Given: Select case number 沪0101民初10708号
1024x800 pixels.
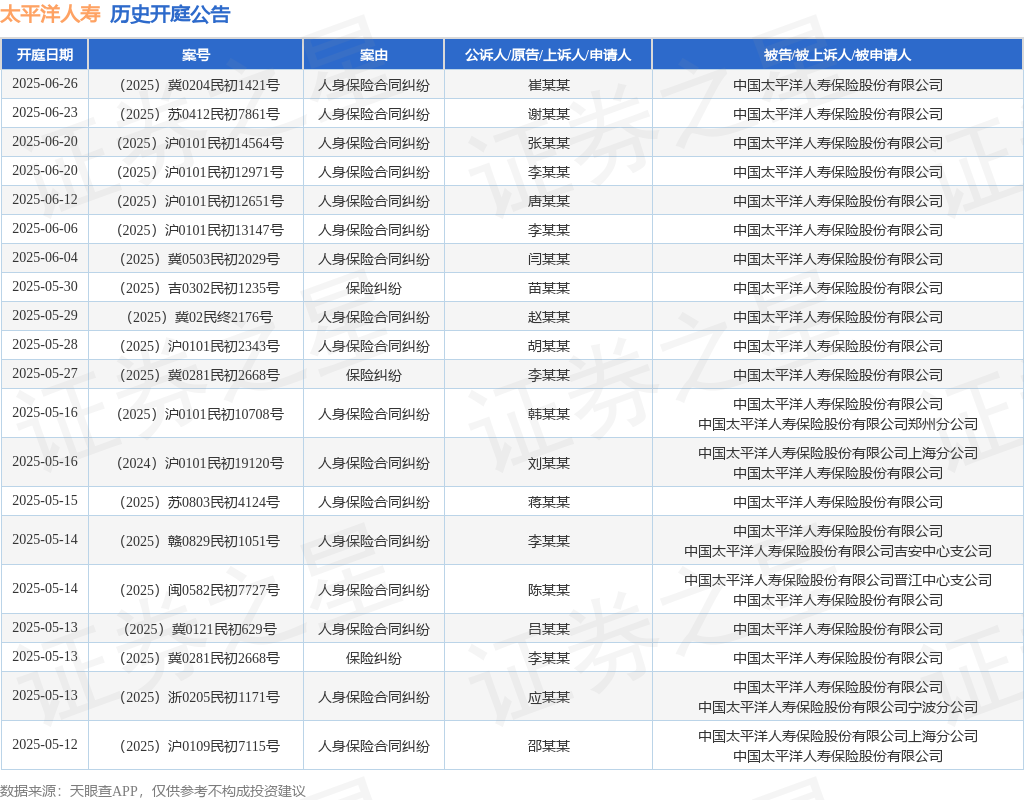Looking at the screenshot, I should click(199, 414).
